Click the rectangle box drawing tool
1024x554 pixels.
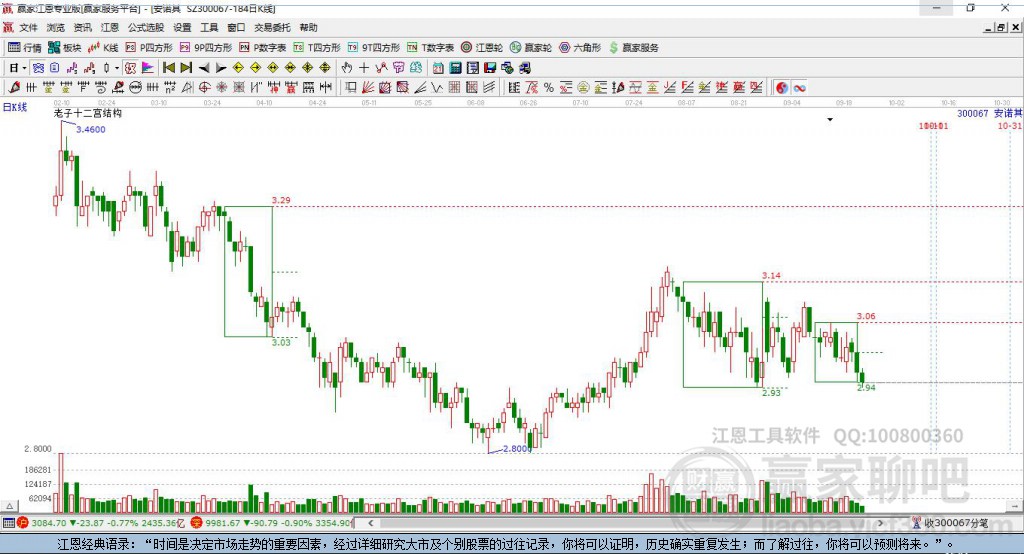click(351, 88)
